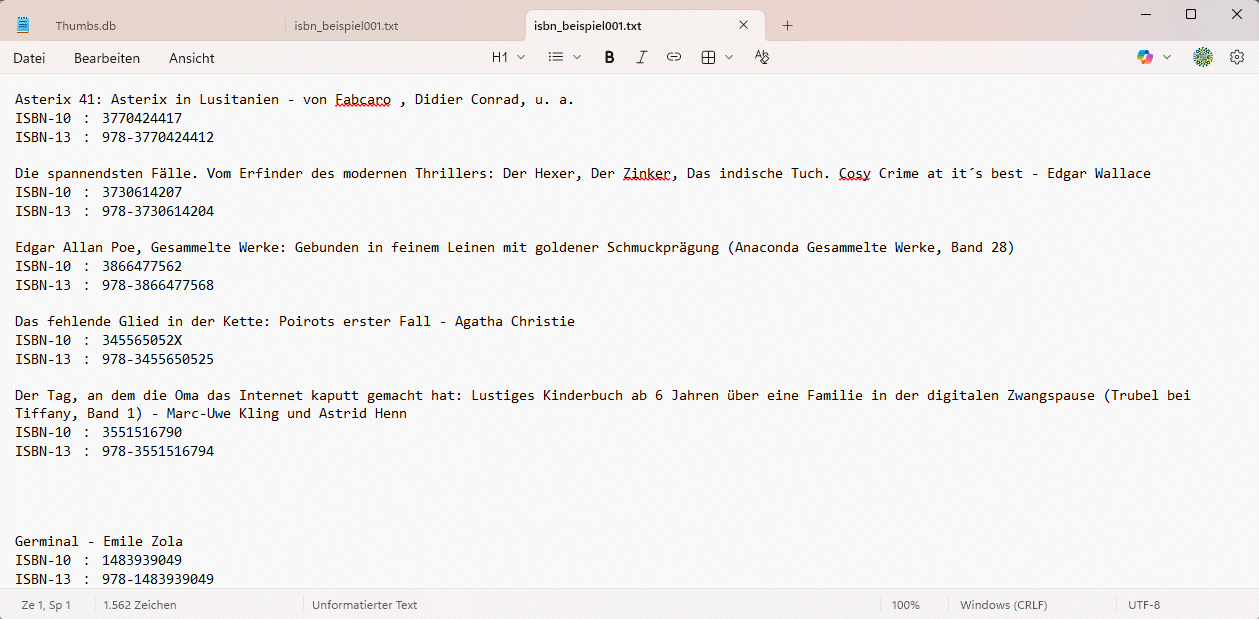Click the 100% zoom level indicator
The width and height of the screenshot is (1259, 619).
[x=905, y=605]
